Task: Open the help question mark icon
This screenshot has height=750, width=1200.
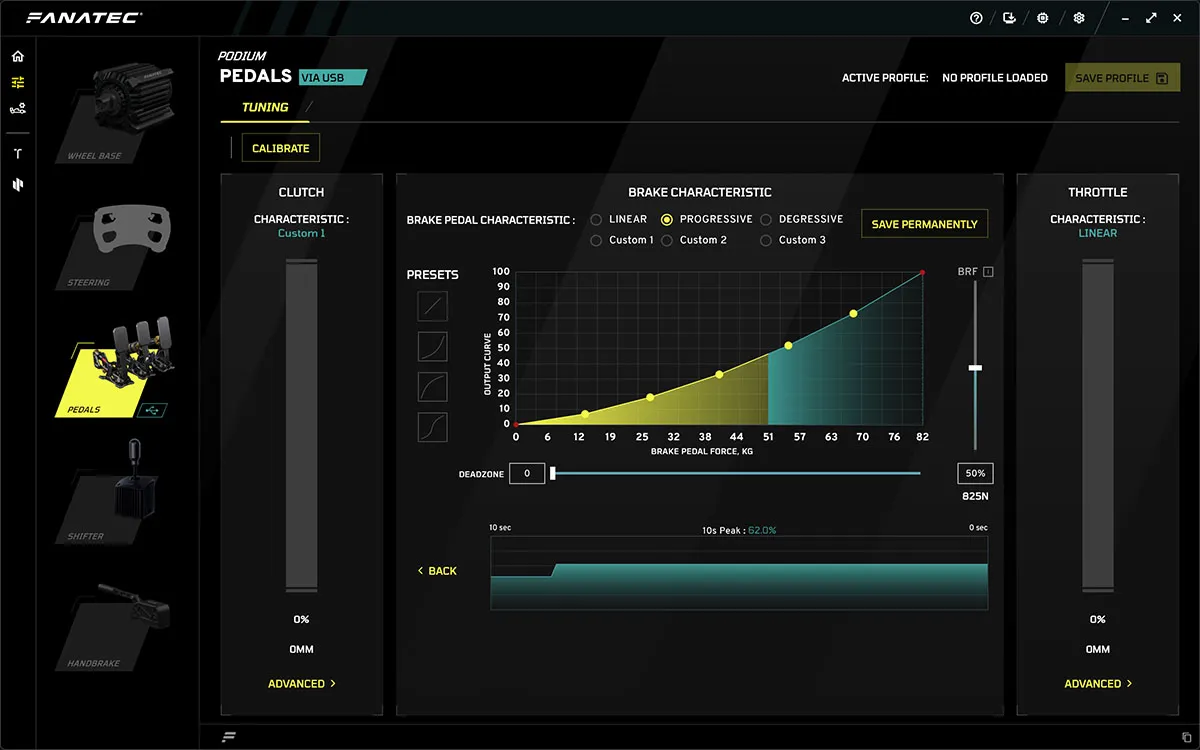Action: tap(977, 18)
